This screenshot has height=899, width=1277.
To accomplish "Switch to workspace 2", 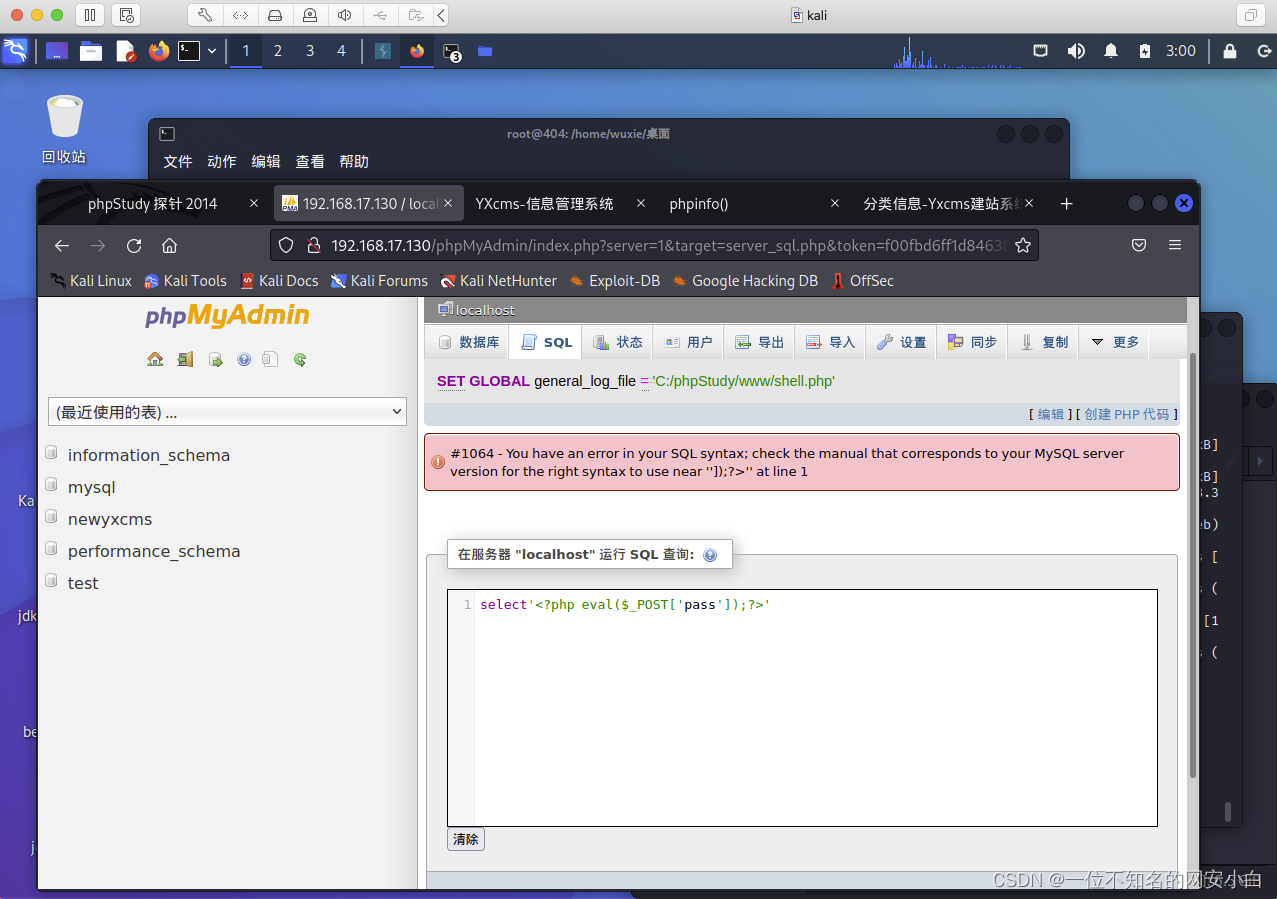I will tap(278, 51).
